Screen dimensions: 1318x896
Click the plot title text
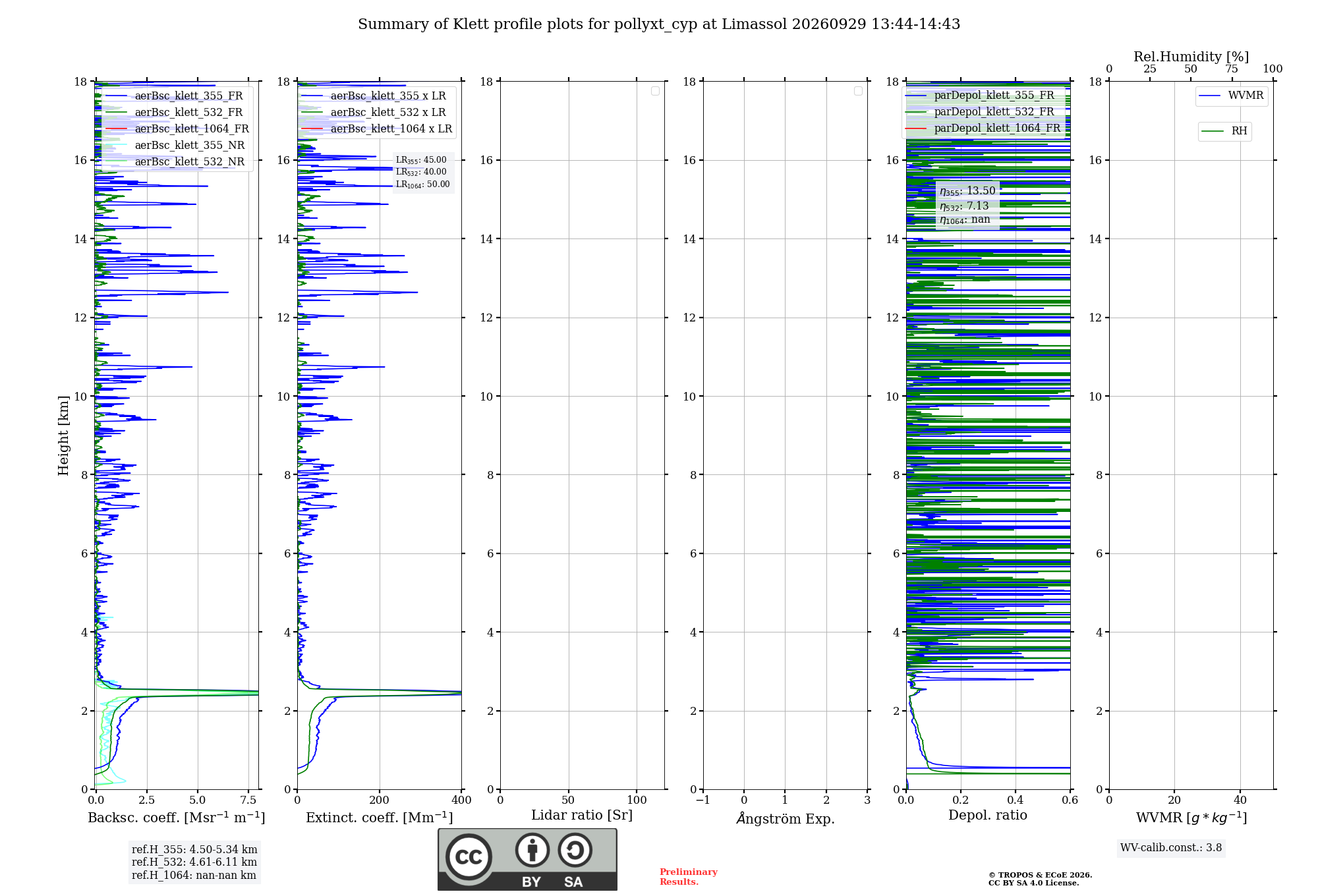click(x=659, y=24)
